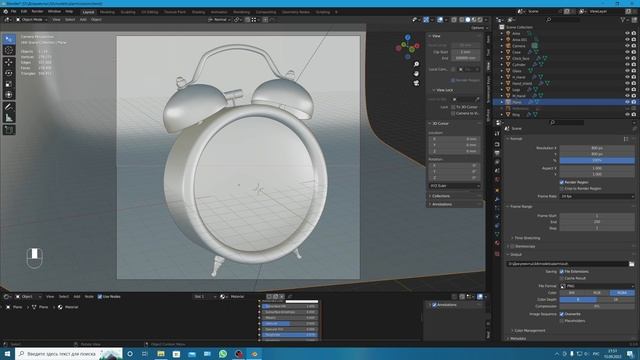Image resolution: width=640 pixels, height=360 pixels.
Task: Open the Render menu
Action: pyautogui.click(x=37, y=11)
